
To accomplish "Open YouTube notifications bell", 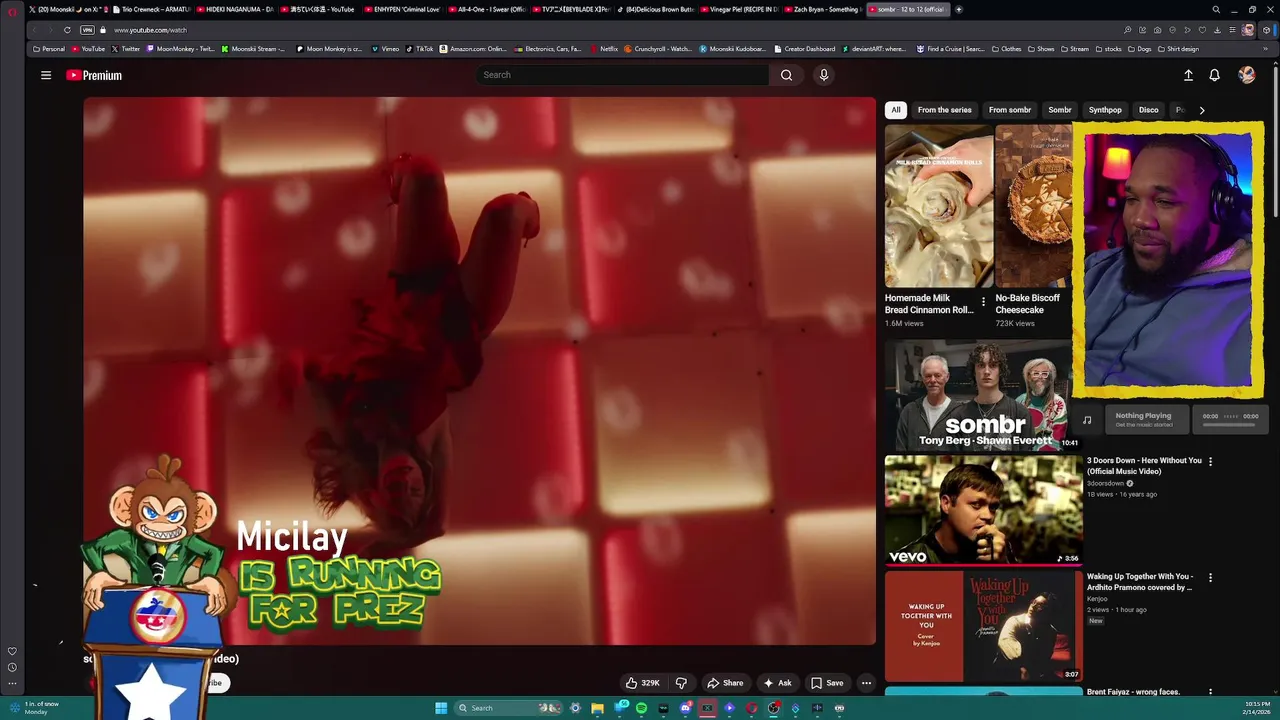I will pyautogui.click(x=1214, y=75).
